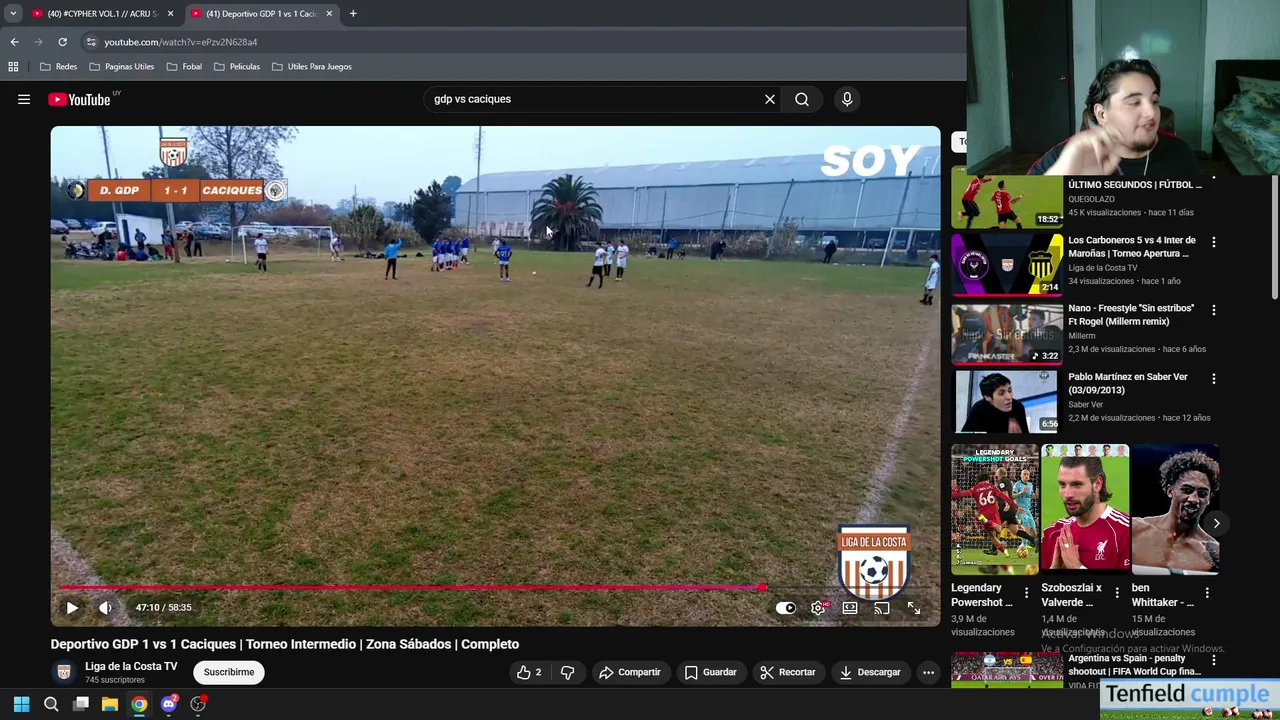
Task: Open options menu for Pablo Martínez video
Action: [x=1214, y=379]
